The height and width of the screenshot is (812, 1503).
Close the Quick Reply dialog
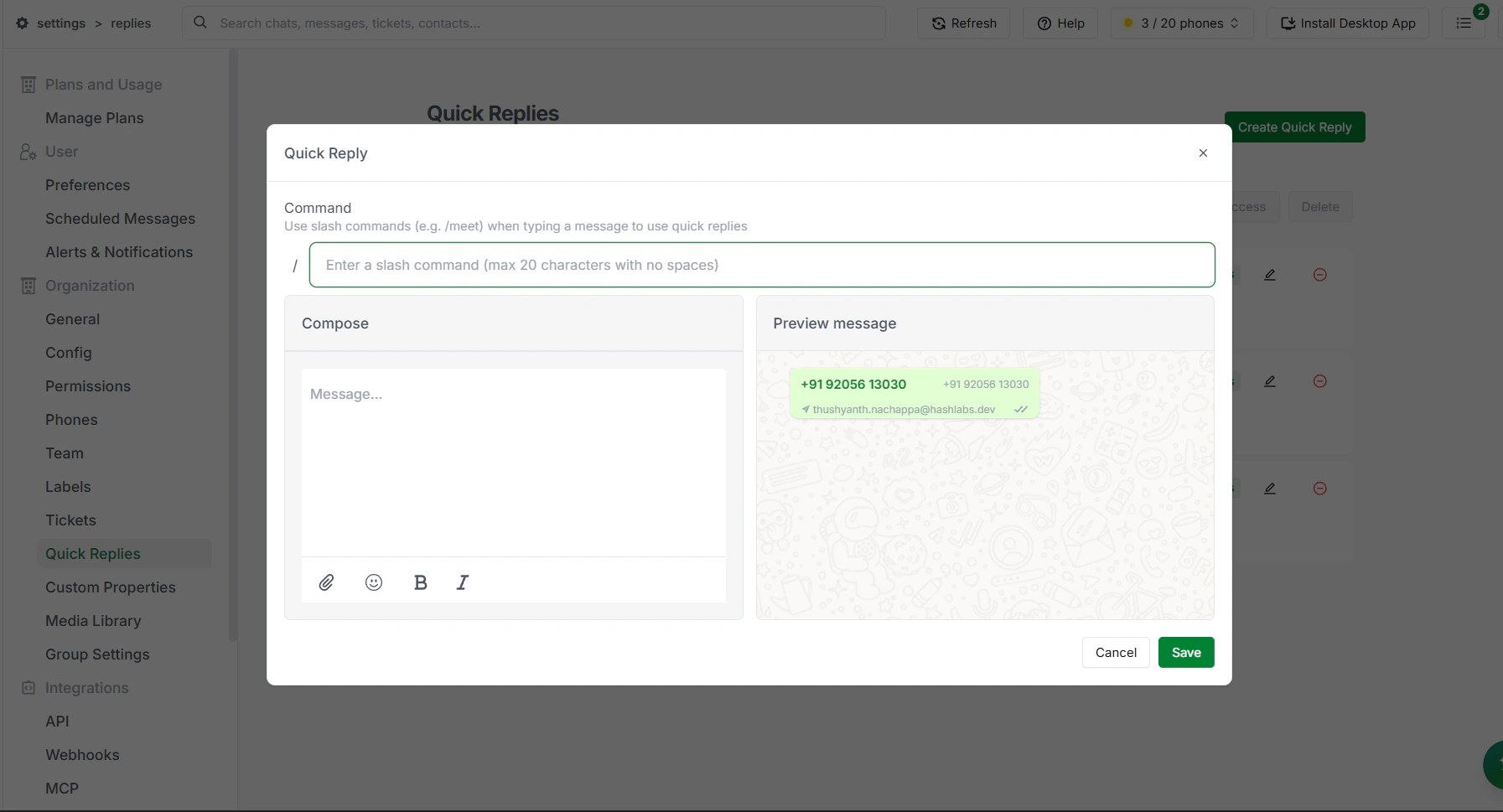pyautogui.click(x=1203, y=153)
